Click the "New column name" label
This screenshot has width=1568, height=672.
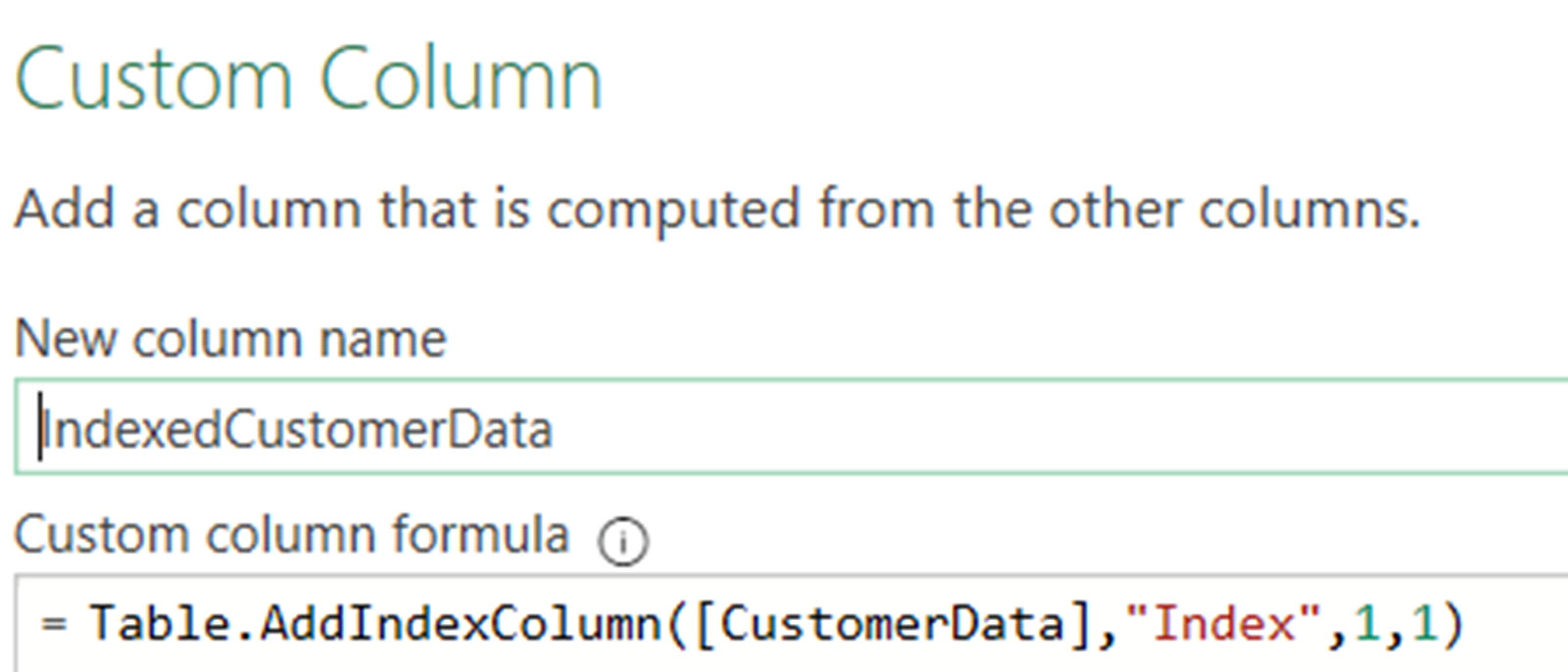(x=230, y=339)
